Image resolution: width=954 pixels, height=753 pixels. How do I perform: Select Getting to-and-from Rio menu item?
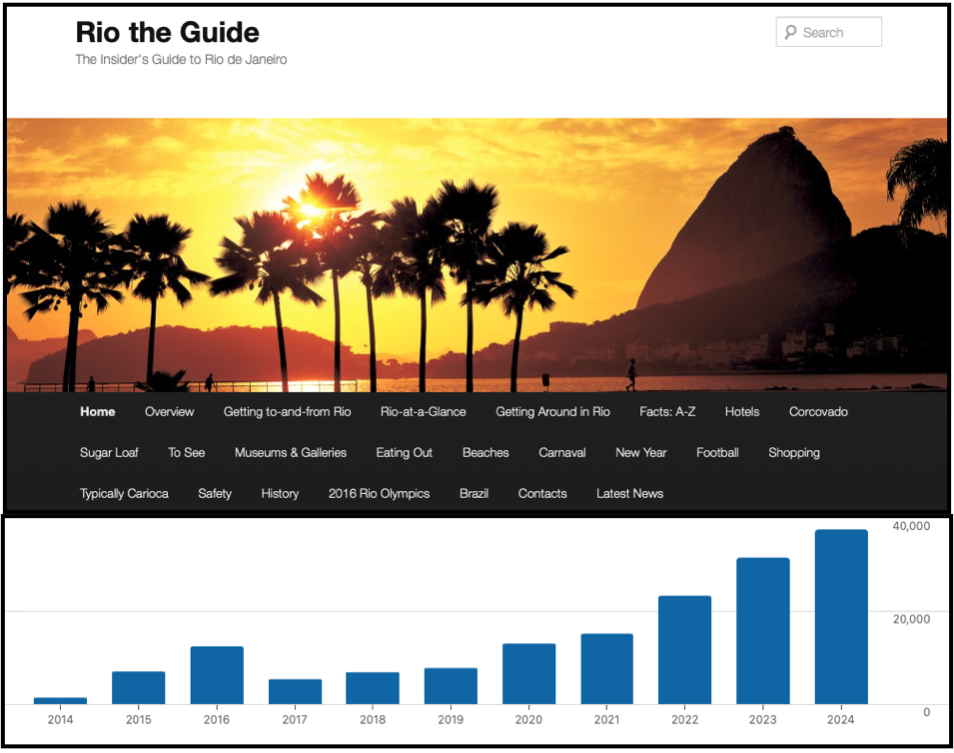point(287,412)
